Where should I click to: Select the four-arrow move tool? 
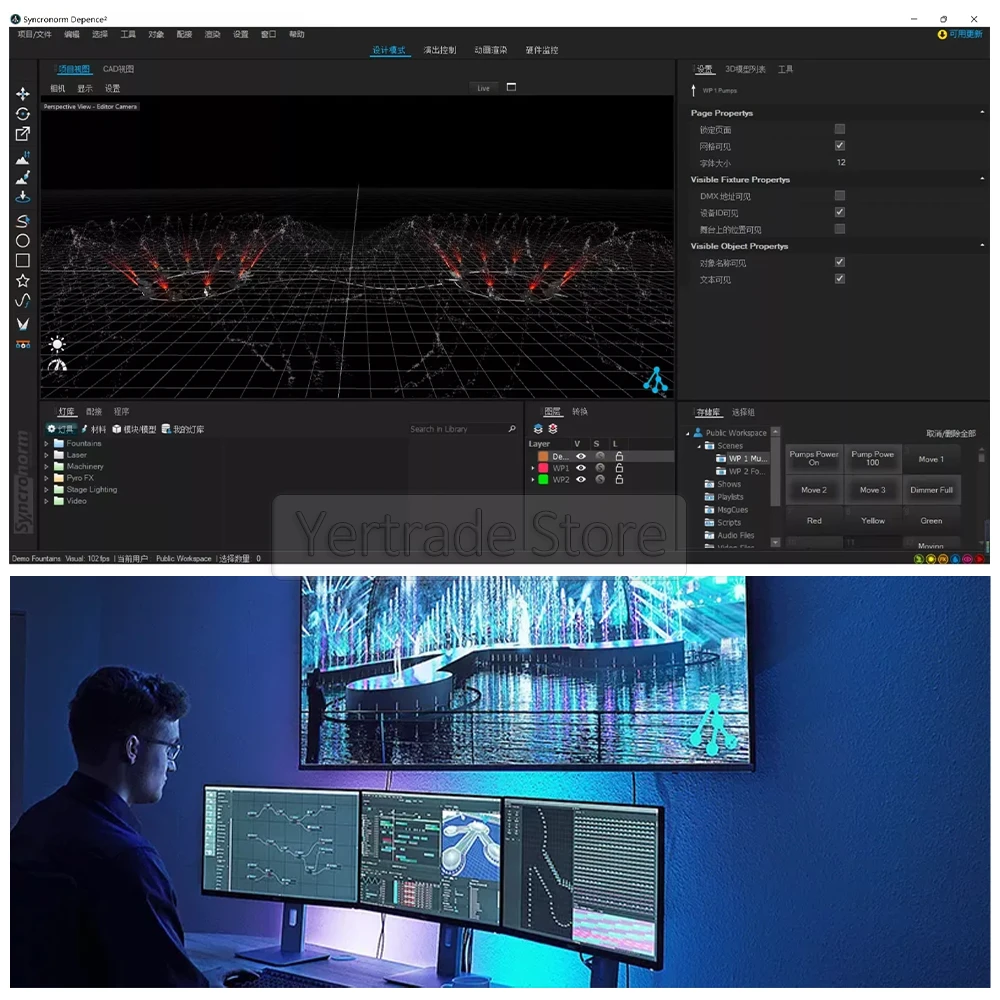[23, 94]
